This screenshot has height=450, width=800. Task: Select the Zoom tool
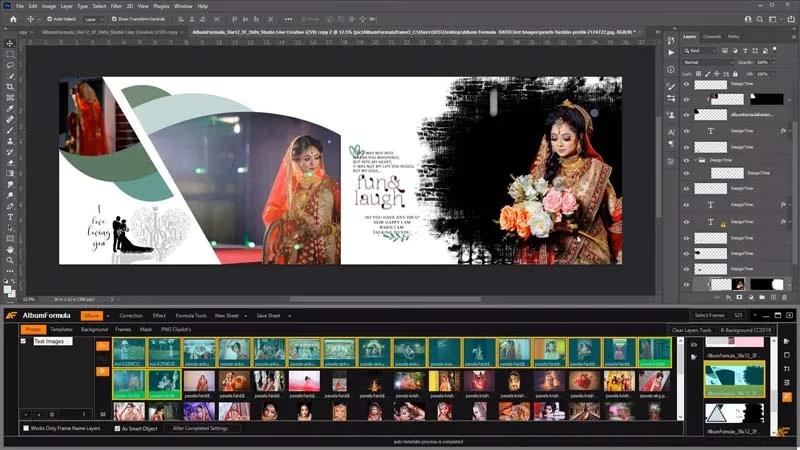tap(10, 260)
